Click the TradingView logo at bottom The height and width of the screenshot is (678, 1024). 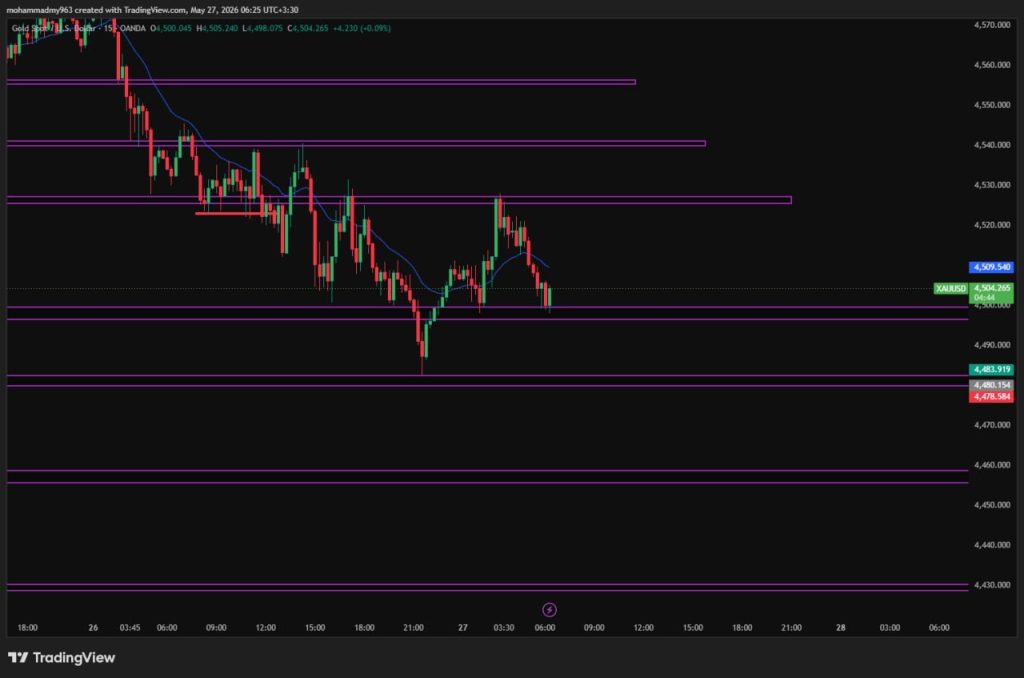[x=61, y=658]
